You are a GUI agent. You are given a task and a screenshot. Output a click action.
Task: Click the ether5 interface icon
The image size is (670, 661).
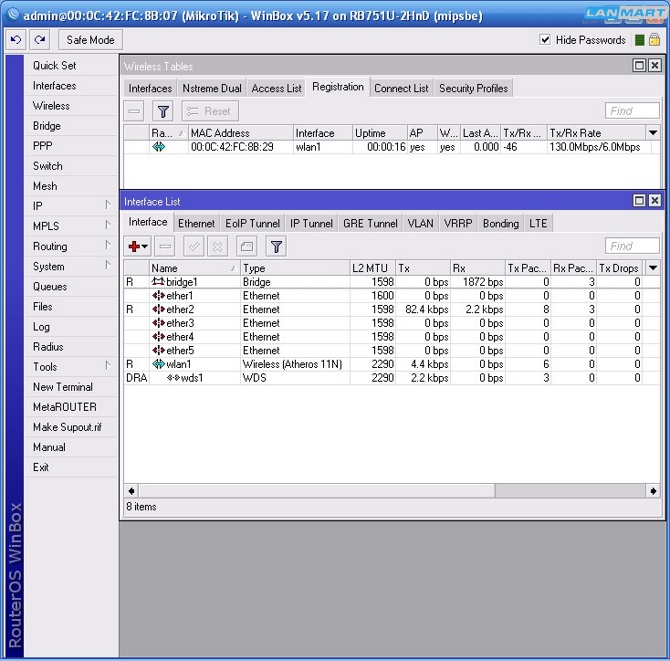point(159,350)
